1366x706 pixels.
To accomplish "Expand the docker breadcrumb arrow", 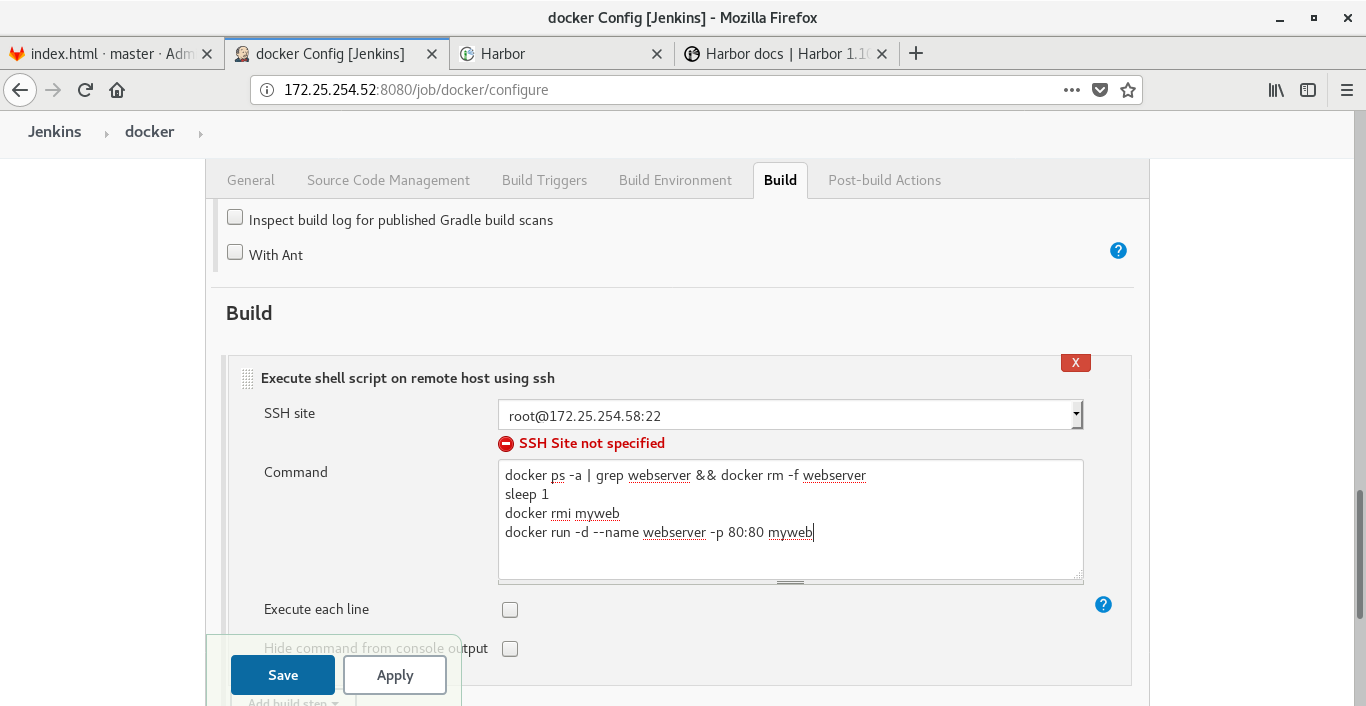I will point(200,133).
